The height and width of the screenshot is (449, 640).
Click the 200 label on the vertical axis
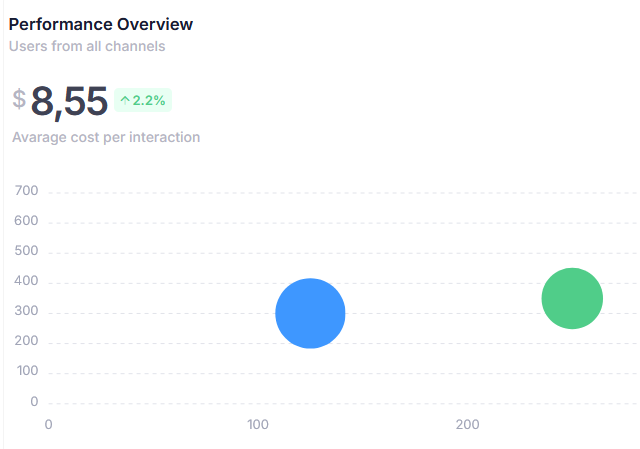click(27, 341)
